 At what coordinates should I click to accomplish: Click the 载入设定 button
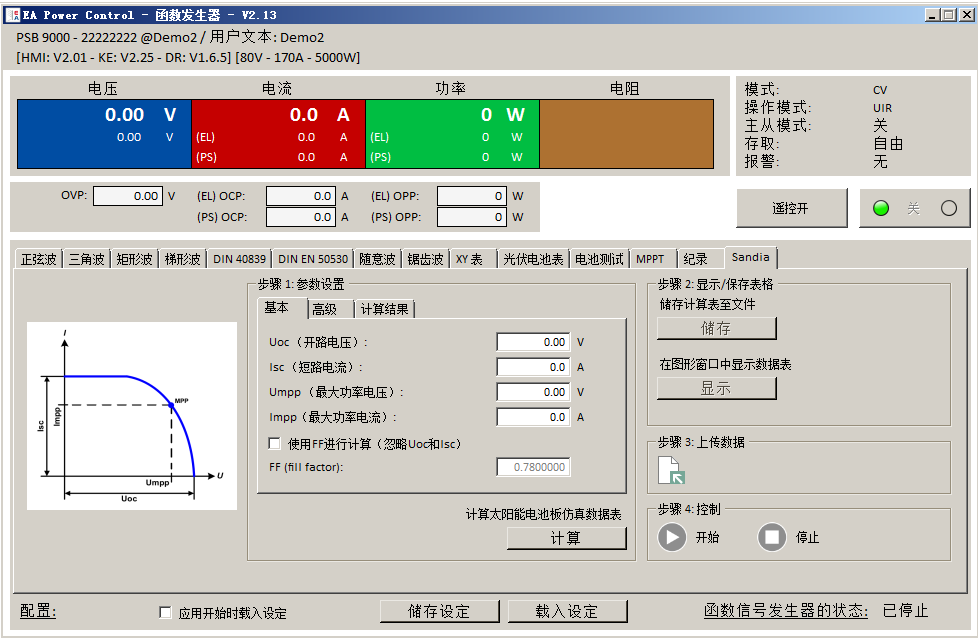568,611
